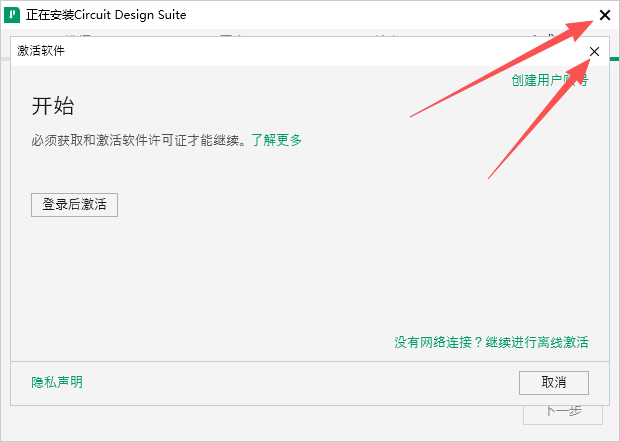
Task: Click the Circuit Design Suite installer logo icon
Action: click(12, 15)
